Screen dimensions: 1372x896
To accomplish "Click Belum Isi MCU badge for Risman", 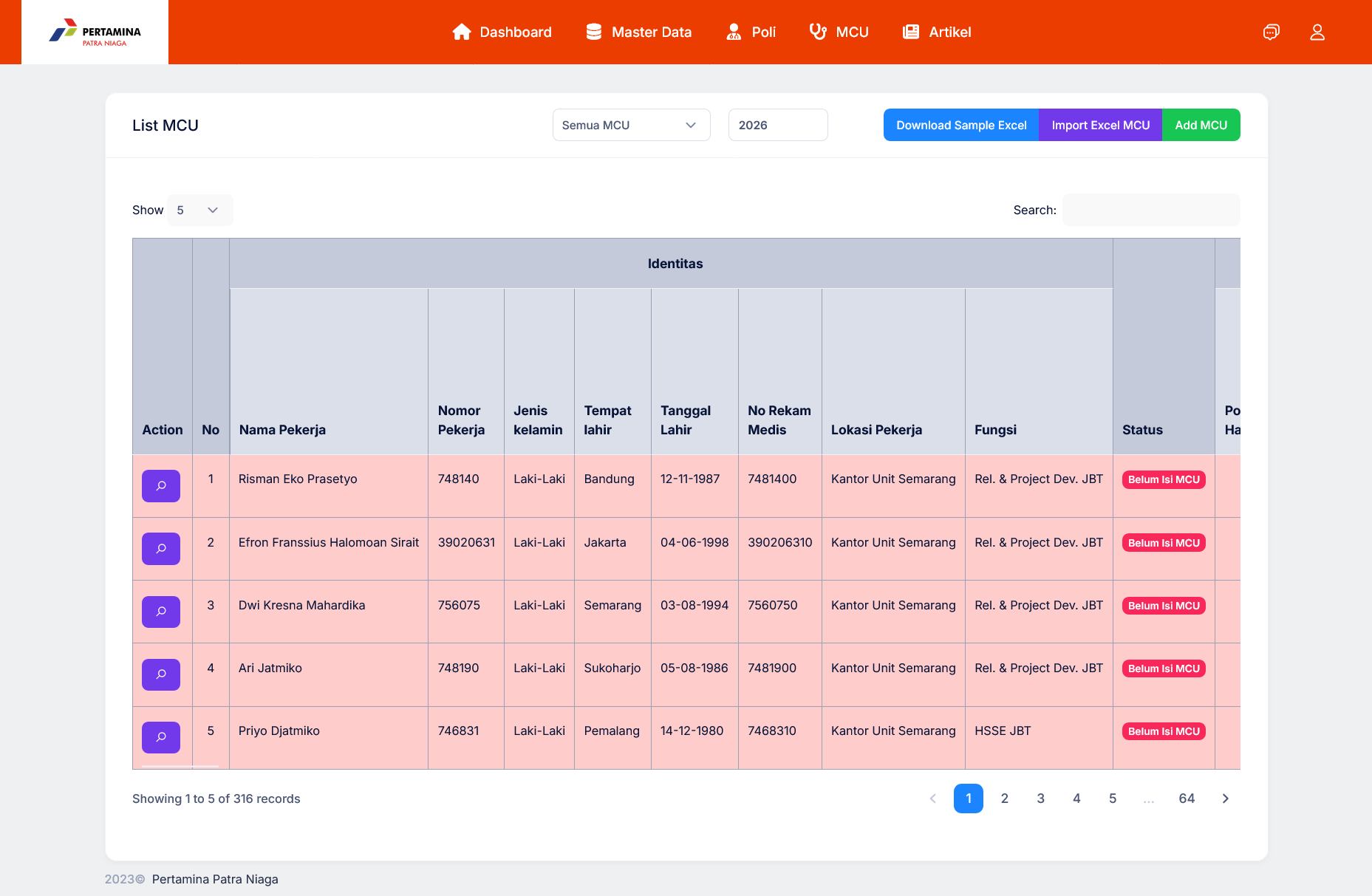I will pos(1164,479).
